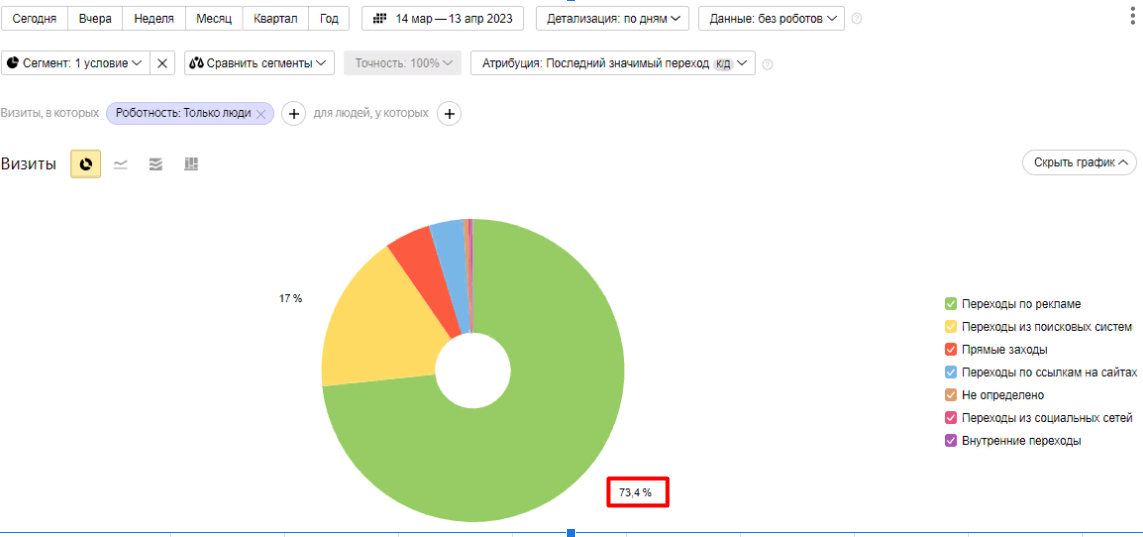
Task: Open Детализация: по дням dropdown
Action: click(x=613, y=18)
